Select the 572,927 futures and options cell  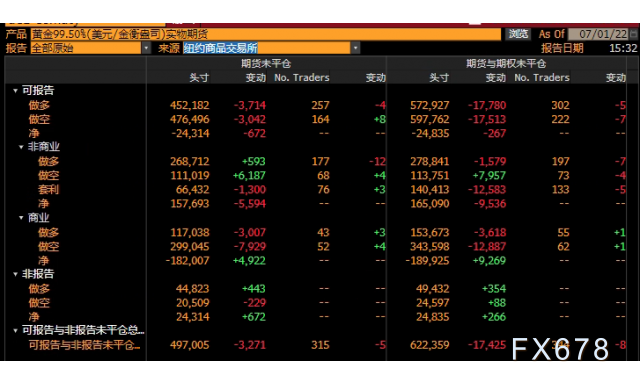point(429,105)
